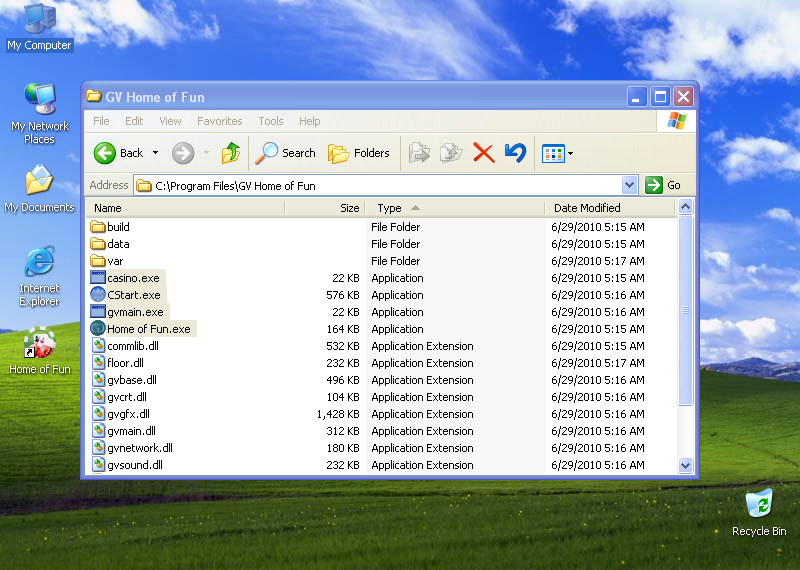Minimize the GV Home of Fun window
Screen dimensions: 800x570
coord(637,96)
